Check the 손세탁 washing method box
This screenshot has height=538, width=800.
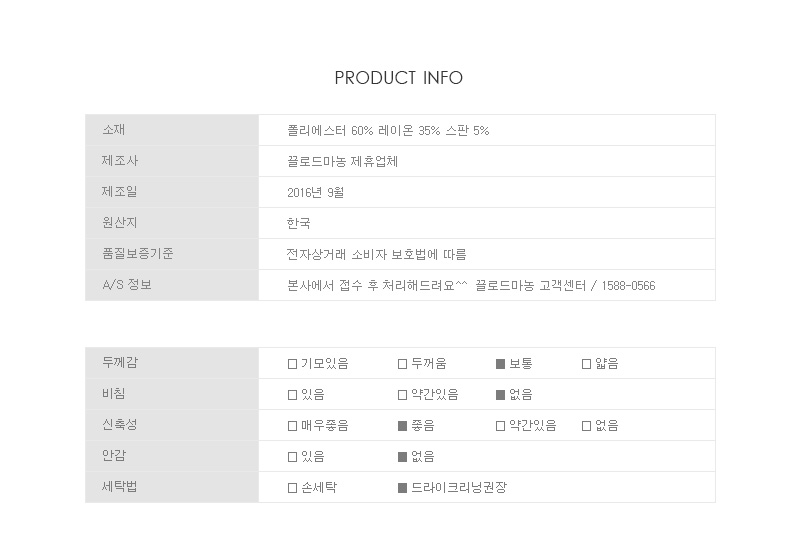292,488
